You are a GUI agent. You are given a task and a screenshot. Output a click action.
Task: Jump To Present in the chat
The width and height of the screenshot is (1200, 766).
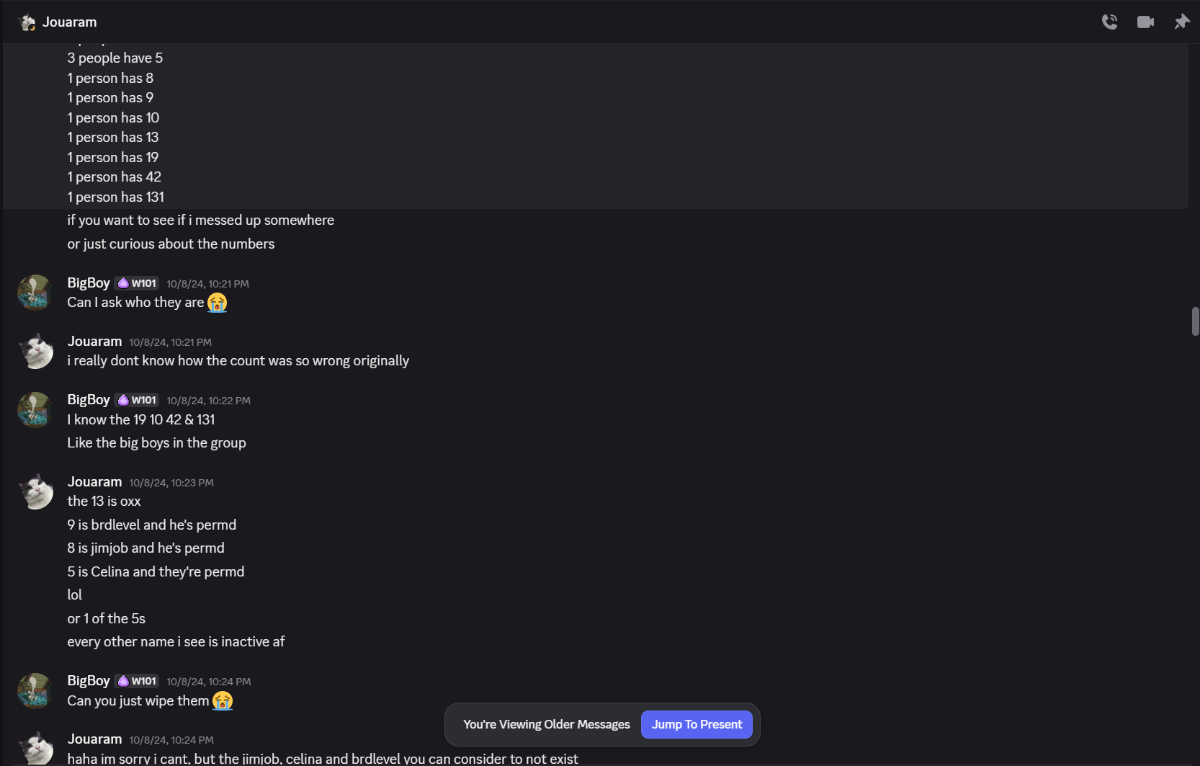coord(697,725)
